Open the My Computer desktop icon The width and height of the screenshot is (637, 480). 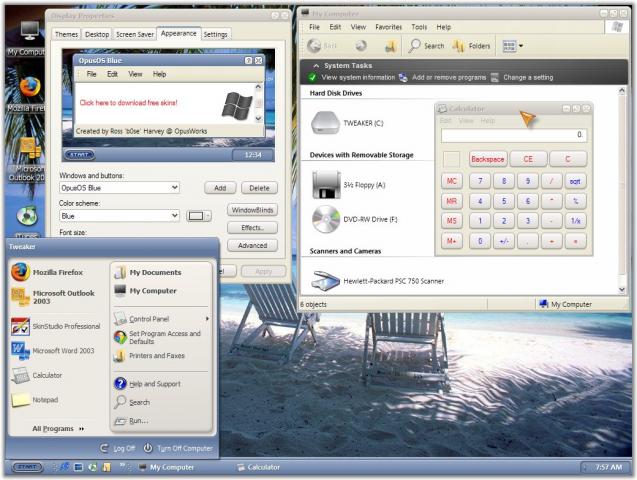[29, 38]
